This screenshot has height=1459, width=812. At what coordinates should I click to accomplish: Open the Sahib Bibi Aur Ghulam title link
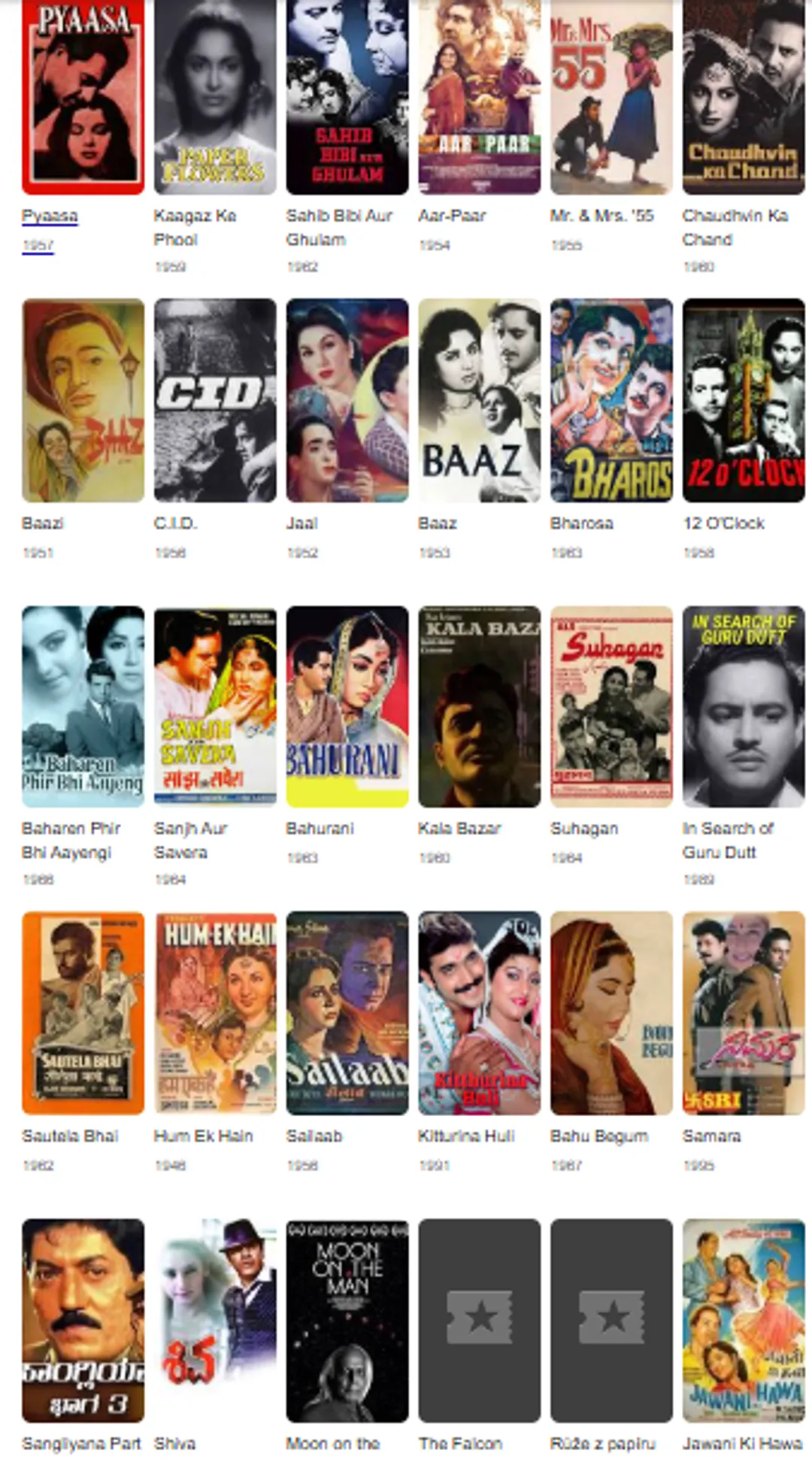click(339, 228)
